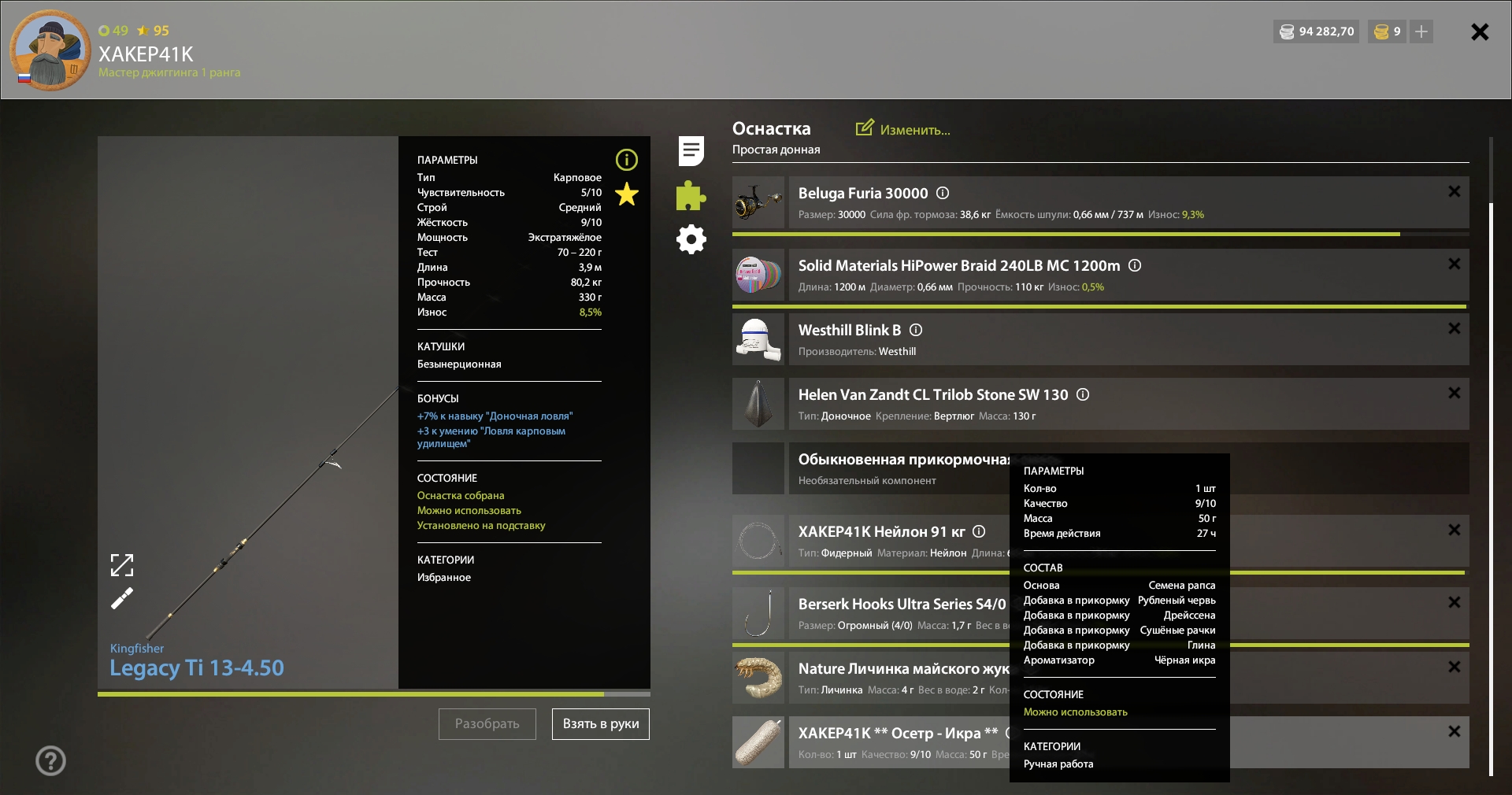Remove the Solid Materials HiPower Braid line

(x=1454, y=264)
